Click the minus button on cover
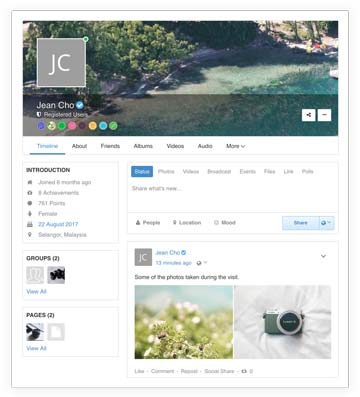Screen dimensions: 360x397 click(x=324, y=115)
